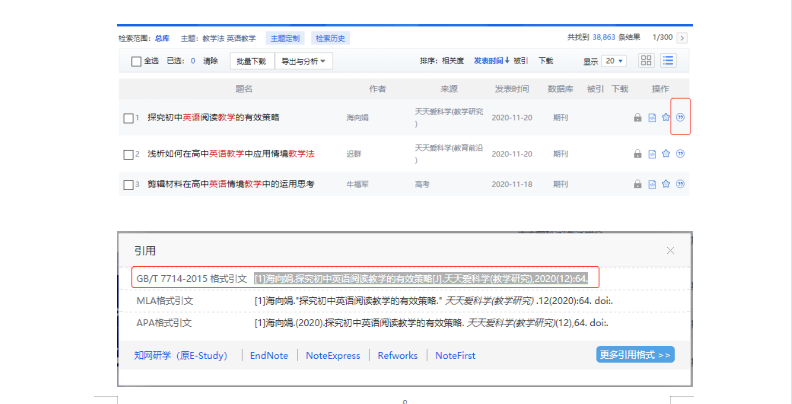This screenshot has width=792, height=404.
Task: Click the lock download icon for result 2
Action: (x=637, y=154)
